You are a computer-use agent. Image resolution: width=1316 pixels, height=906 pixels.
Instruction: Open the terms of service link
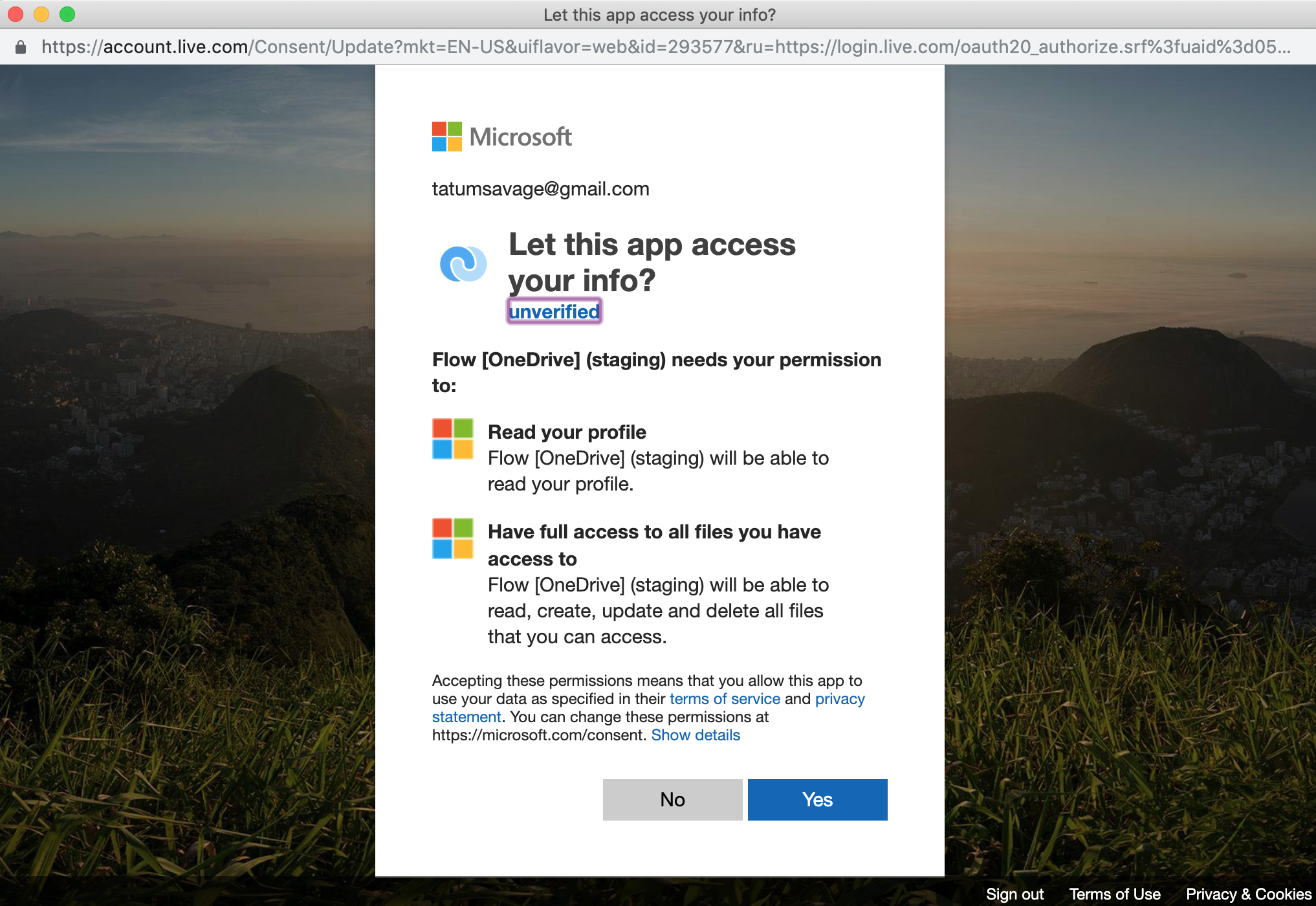(725, 699)
